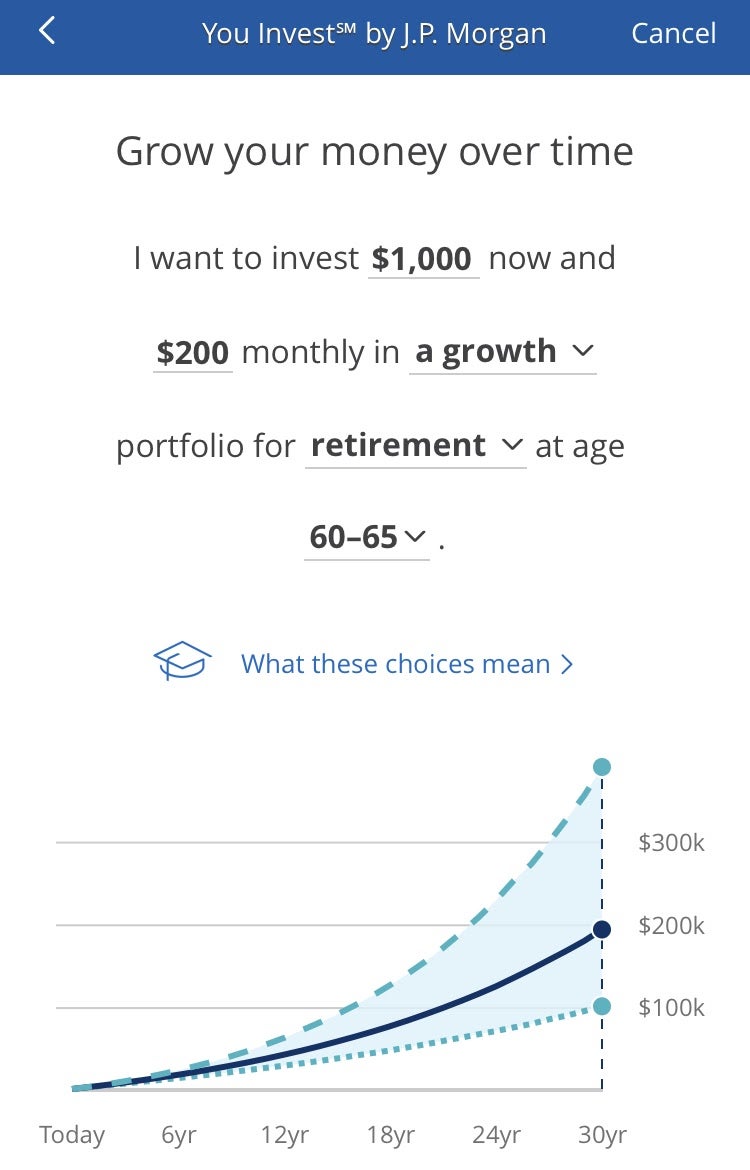Viewport: 750px width, 1170px height.
Task: Open the growth portfolio type dropdown
Action: click(x=502, y=352)
